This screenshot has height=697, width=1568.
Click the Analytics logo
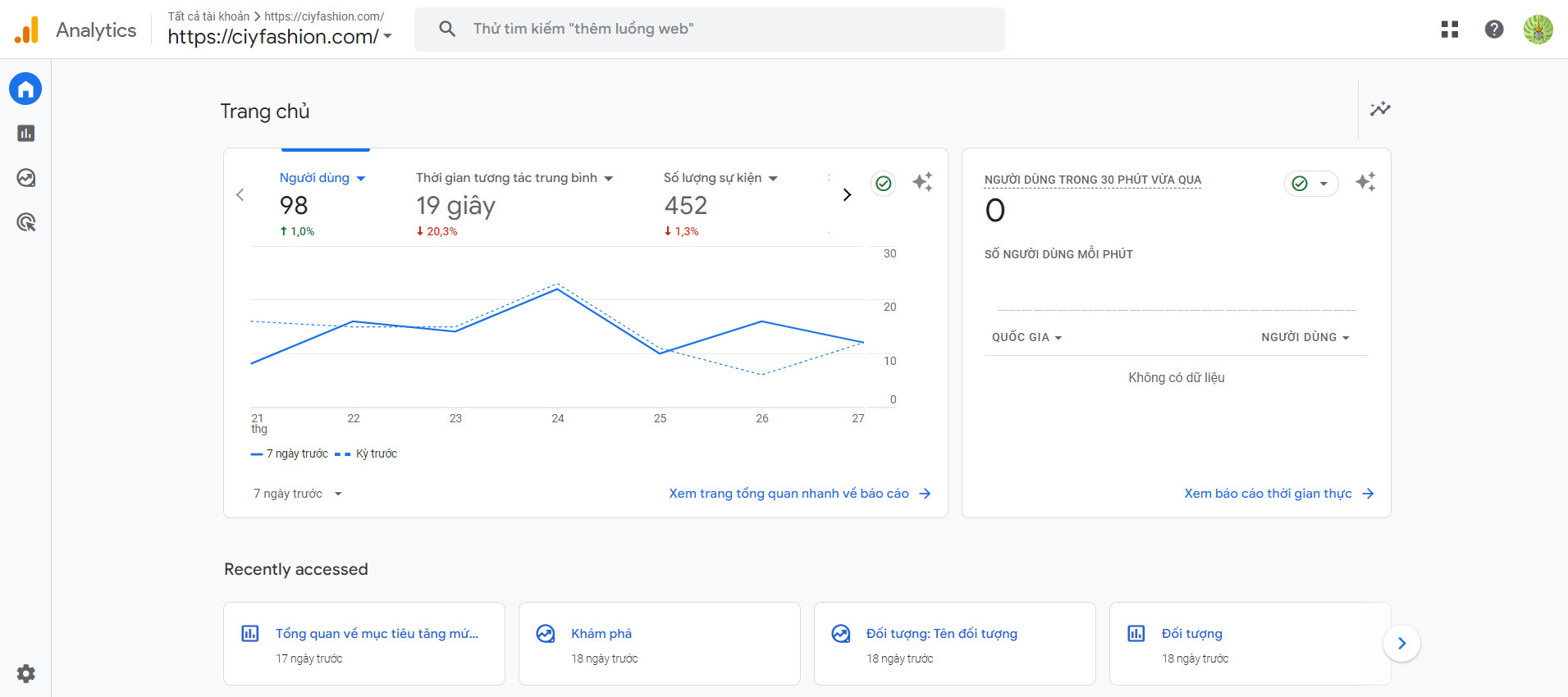pyautogui.click(x=27, y=30)
